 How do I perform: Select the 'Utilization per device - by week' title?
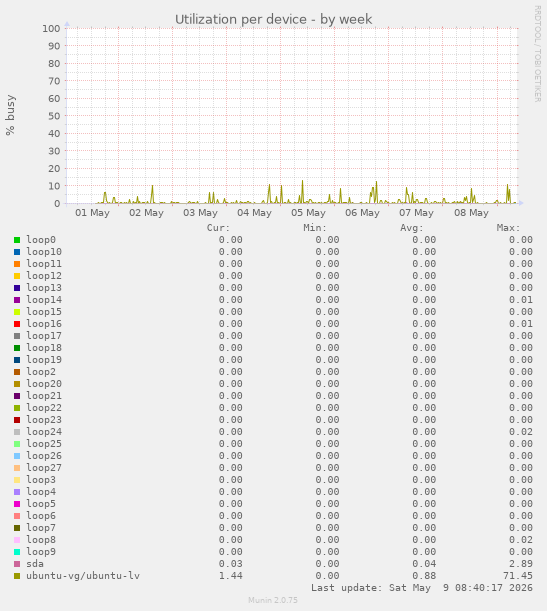274,19
